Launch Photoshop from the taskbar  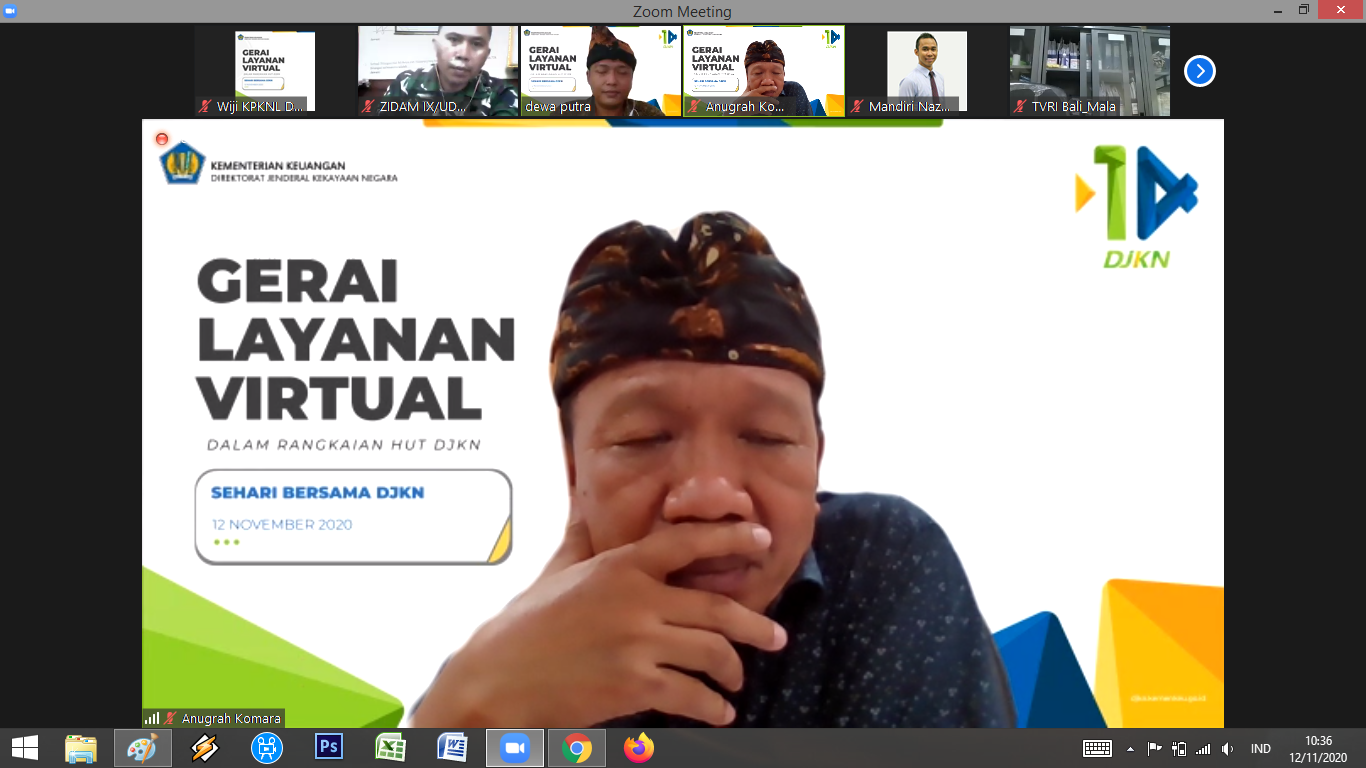pyautogui.click(x=328, y=748)
